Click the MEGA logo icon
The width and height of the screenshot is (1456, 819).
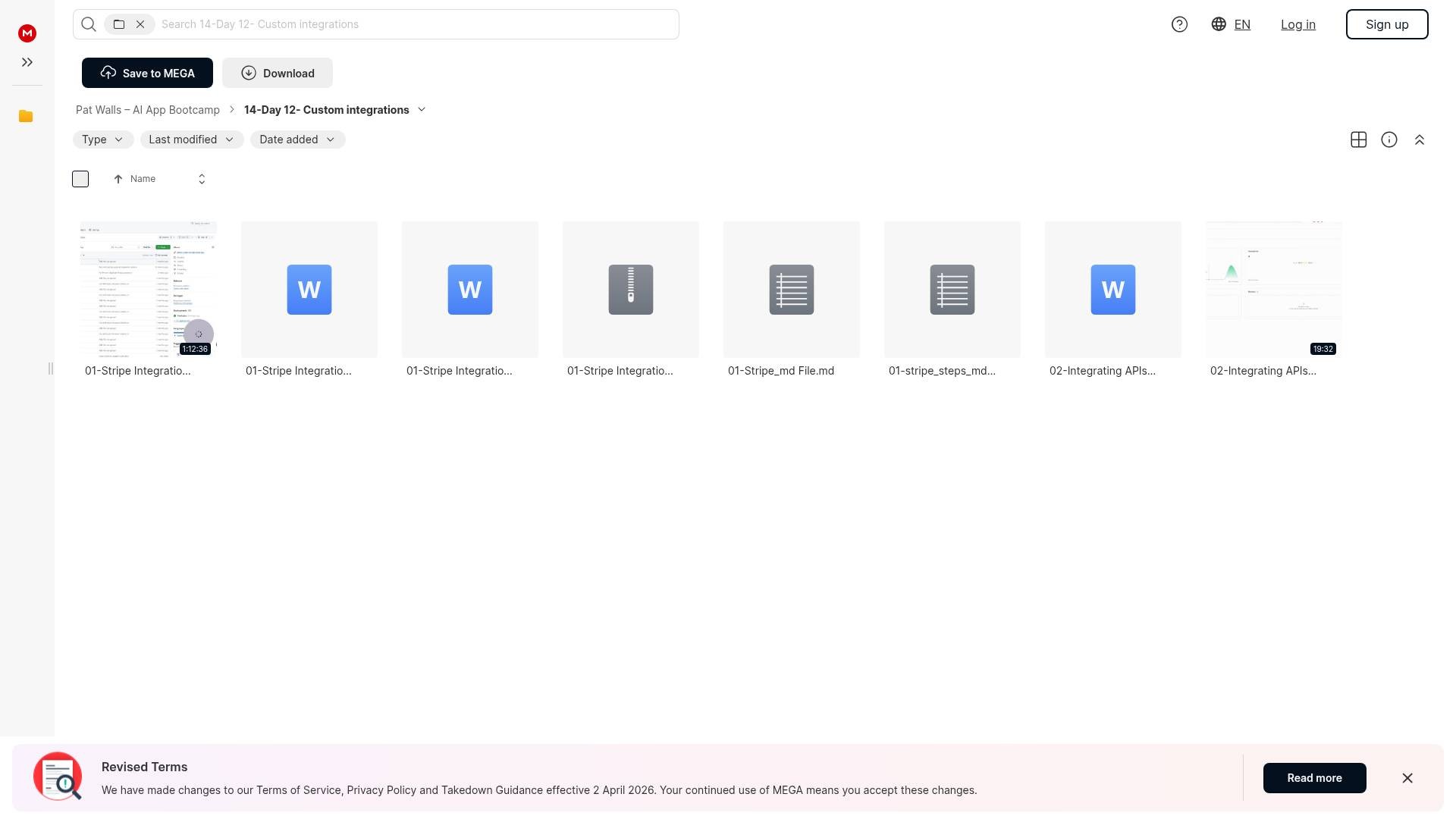tap(27, 33)
